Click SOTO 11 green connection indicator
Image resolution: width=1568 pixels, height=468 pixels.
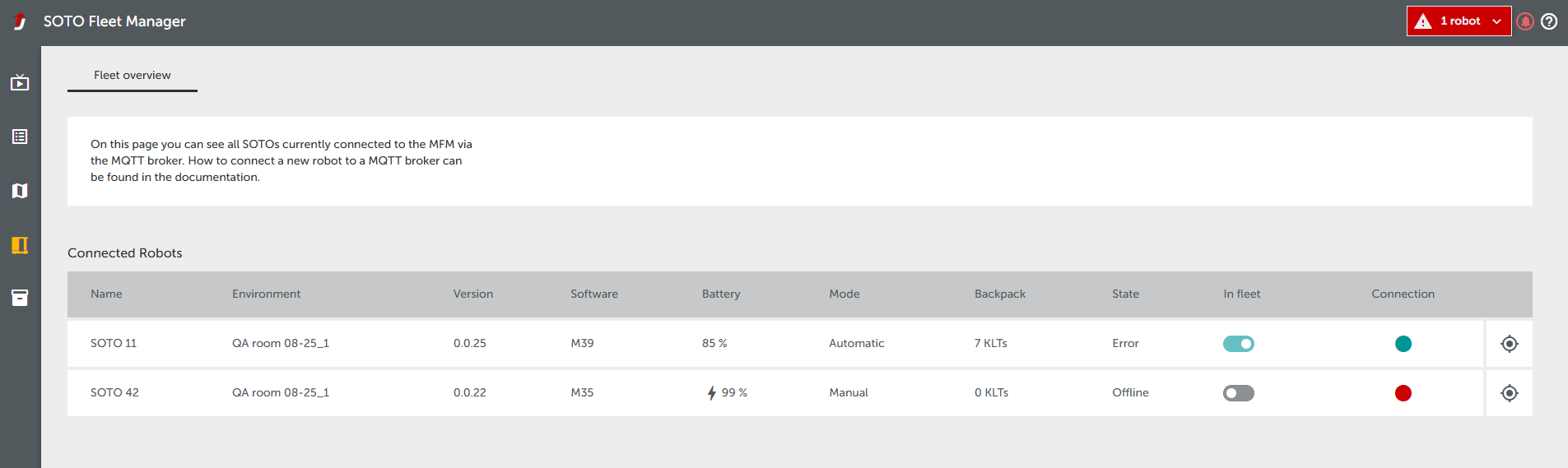[x=1403, y=344]
